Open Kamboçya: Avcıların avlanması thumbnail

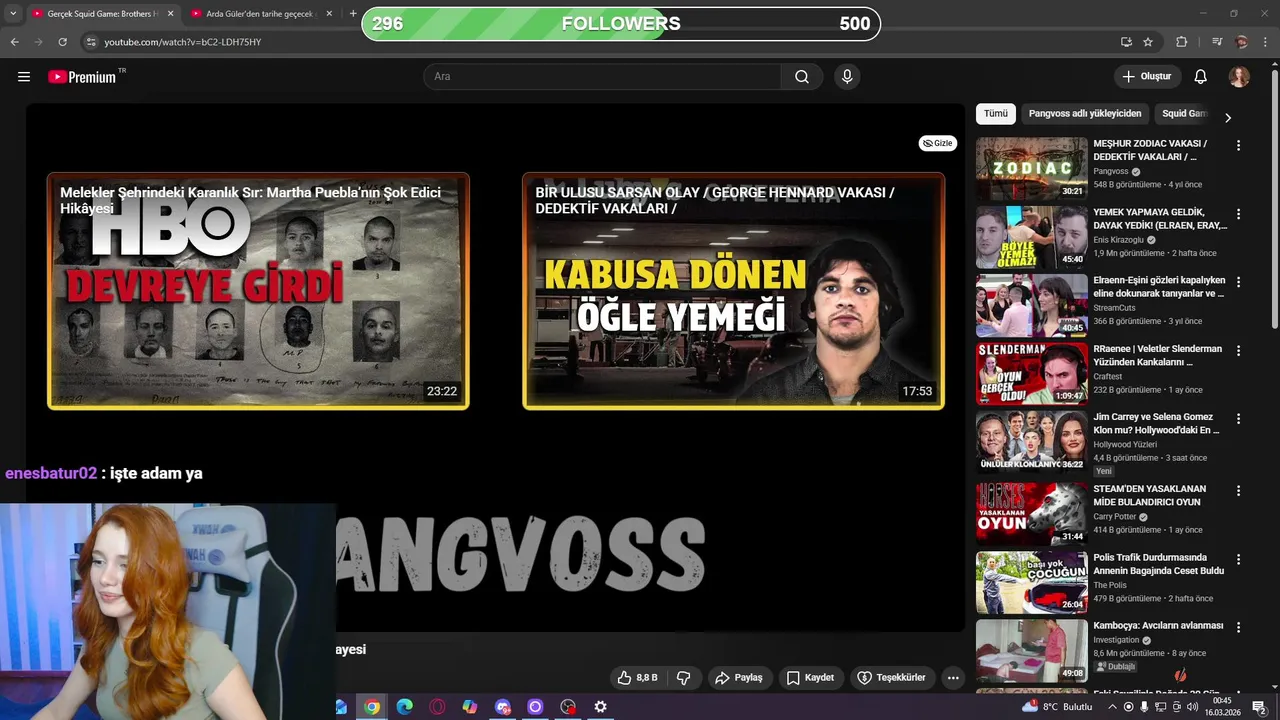point(1031,650)
